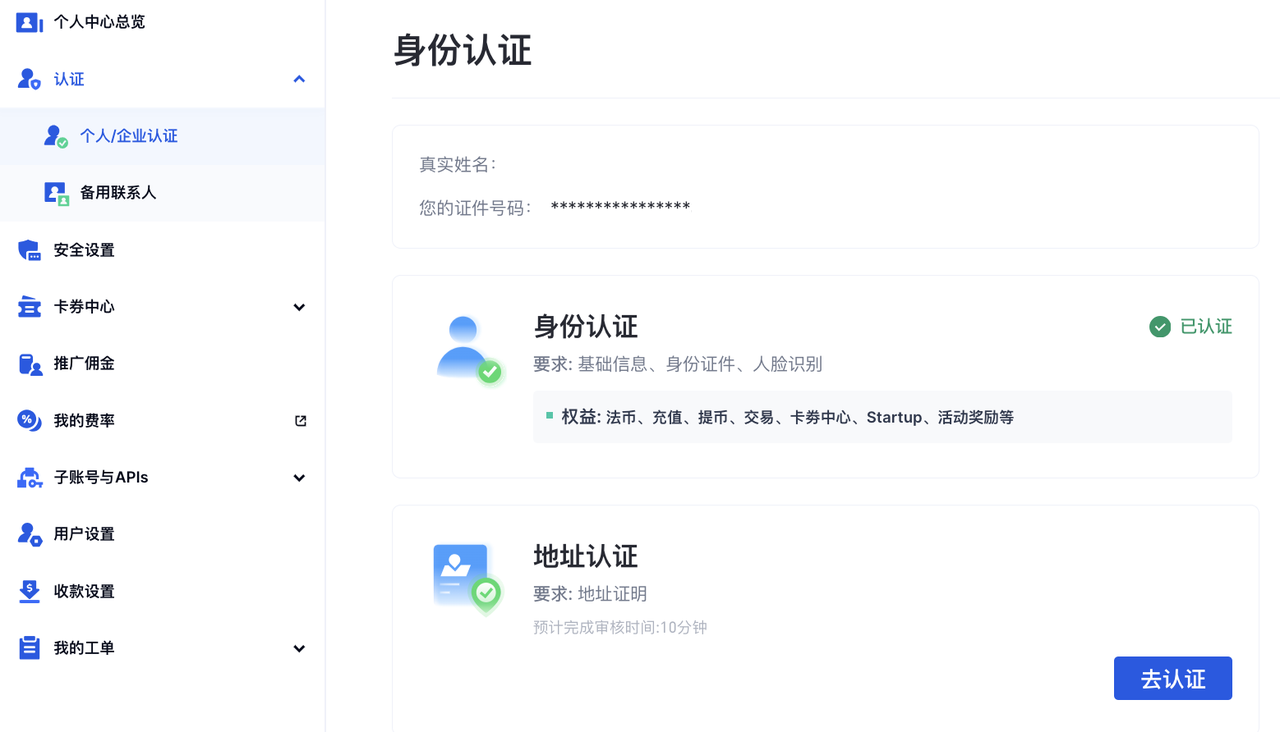Click the 子账号与APIs icon
The image size is (1280, 732).
tap(29, 478)
